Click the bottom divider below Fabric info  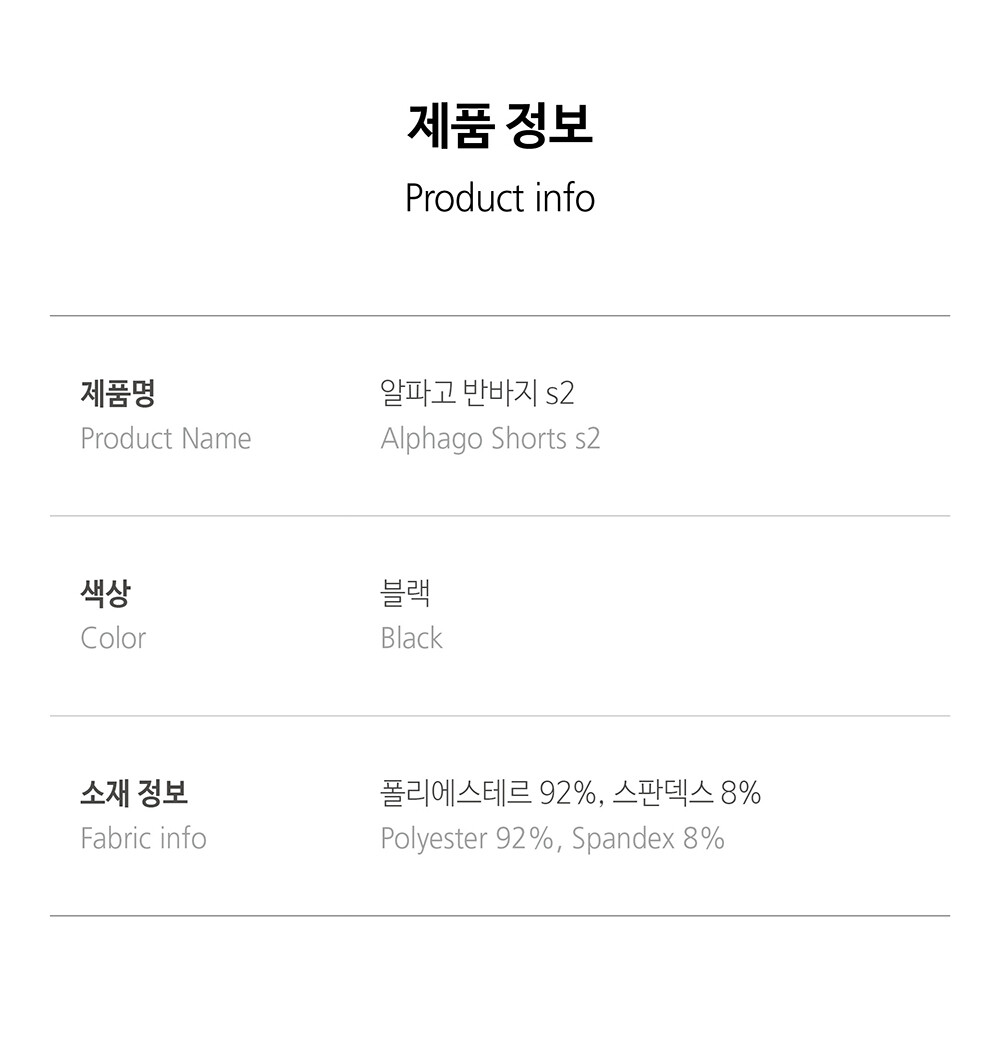click(x=500, y=915)
